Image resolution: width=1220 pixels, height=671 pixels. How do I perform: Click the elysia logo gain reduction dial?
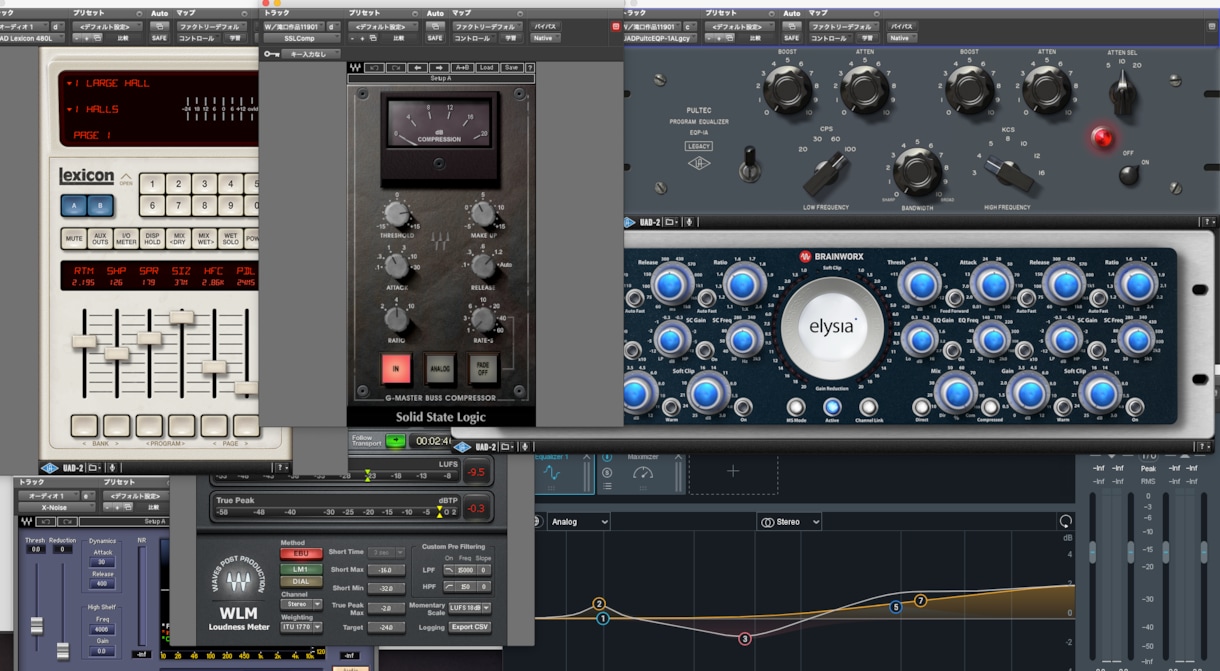pos(832,326)
